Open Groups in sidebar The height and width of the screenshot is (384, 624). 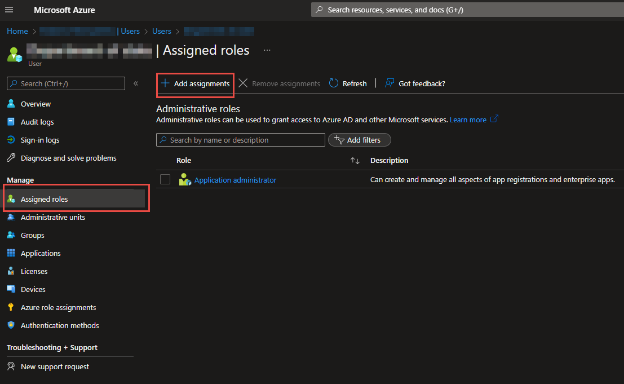pos(32,235)
